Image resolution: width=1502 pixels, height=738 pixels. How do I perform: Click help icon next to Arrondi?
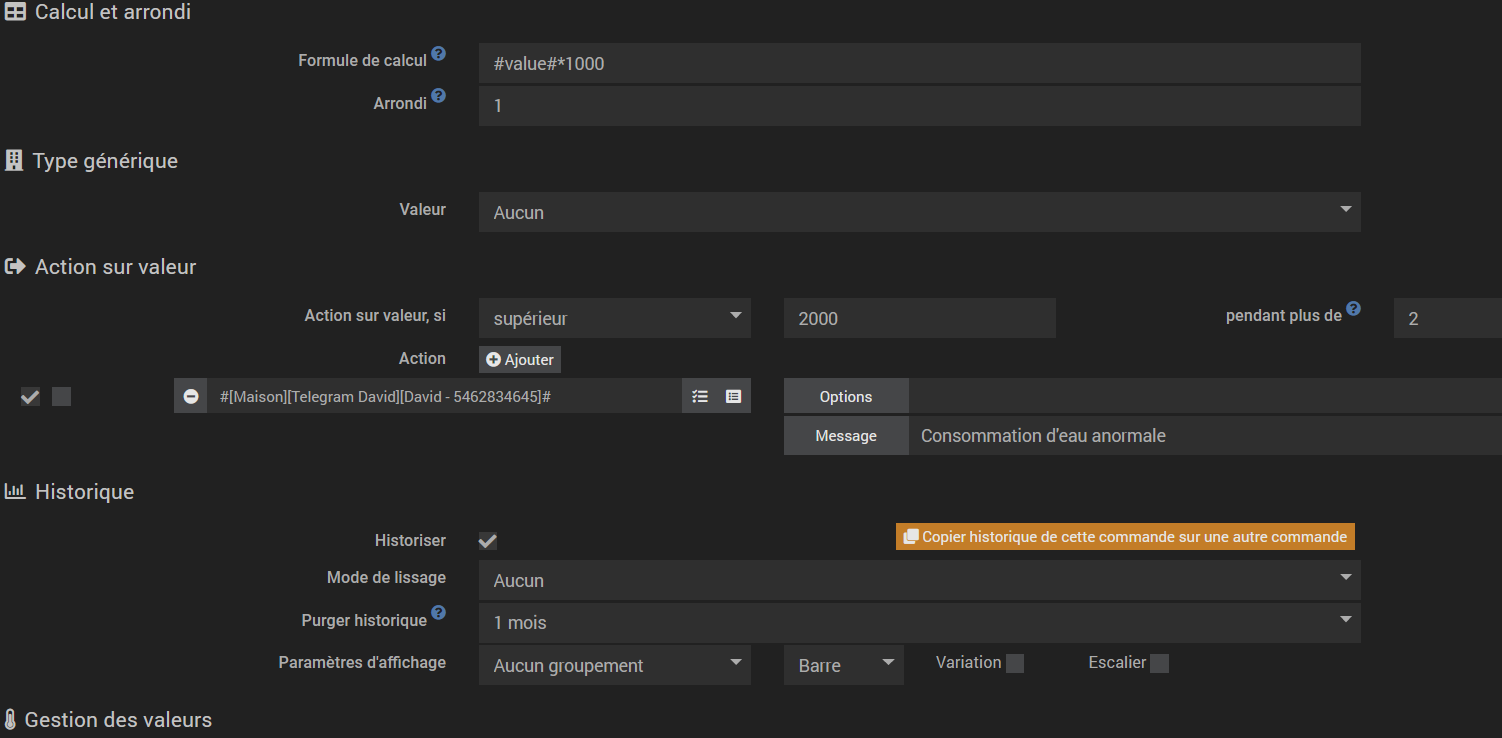[438, 97]
